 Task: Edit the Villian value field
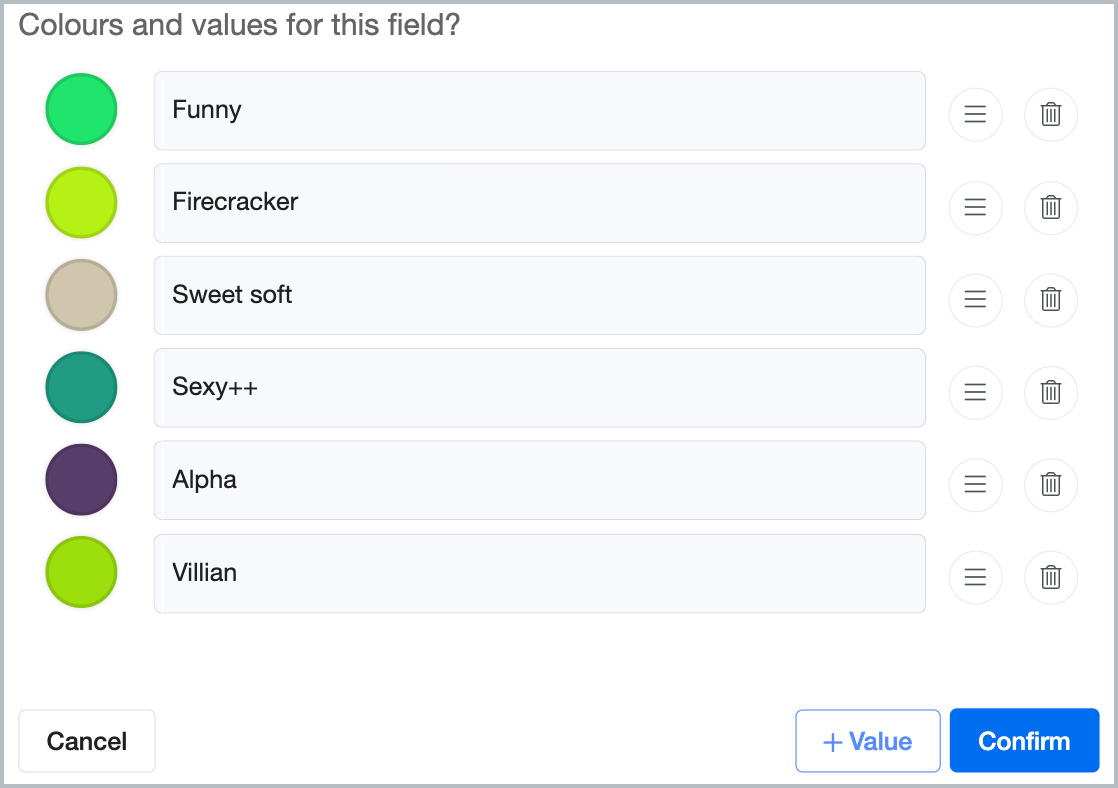[x=540, y=573]
